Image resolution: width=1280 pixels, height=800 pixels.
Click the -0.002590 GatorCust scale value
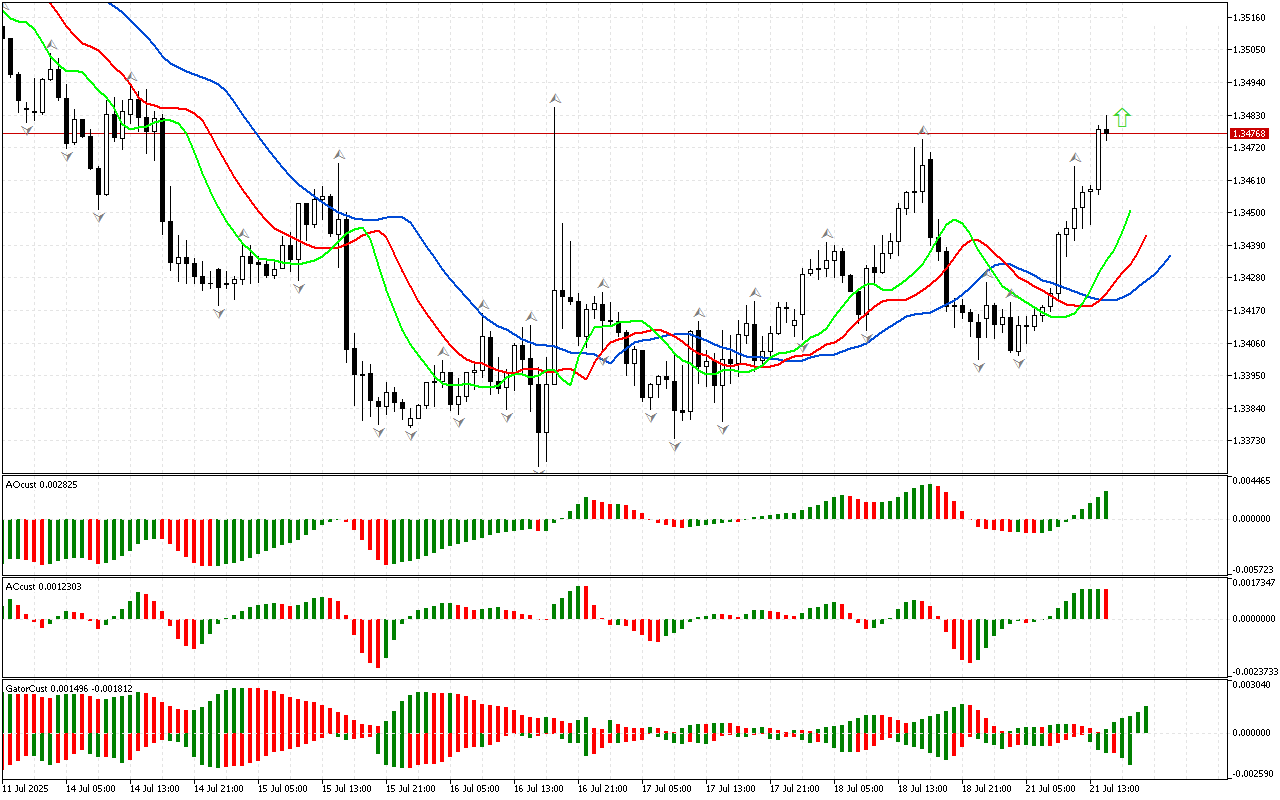click(x=1252, y=774)
